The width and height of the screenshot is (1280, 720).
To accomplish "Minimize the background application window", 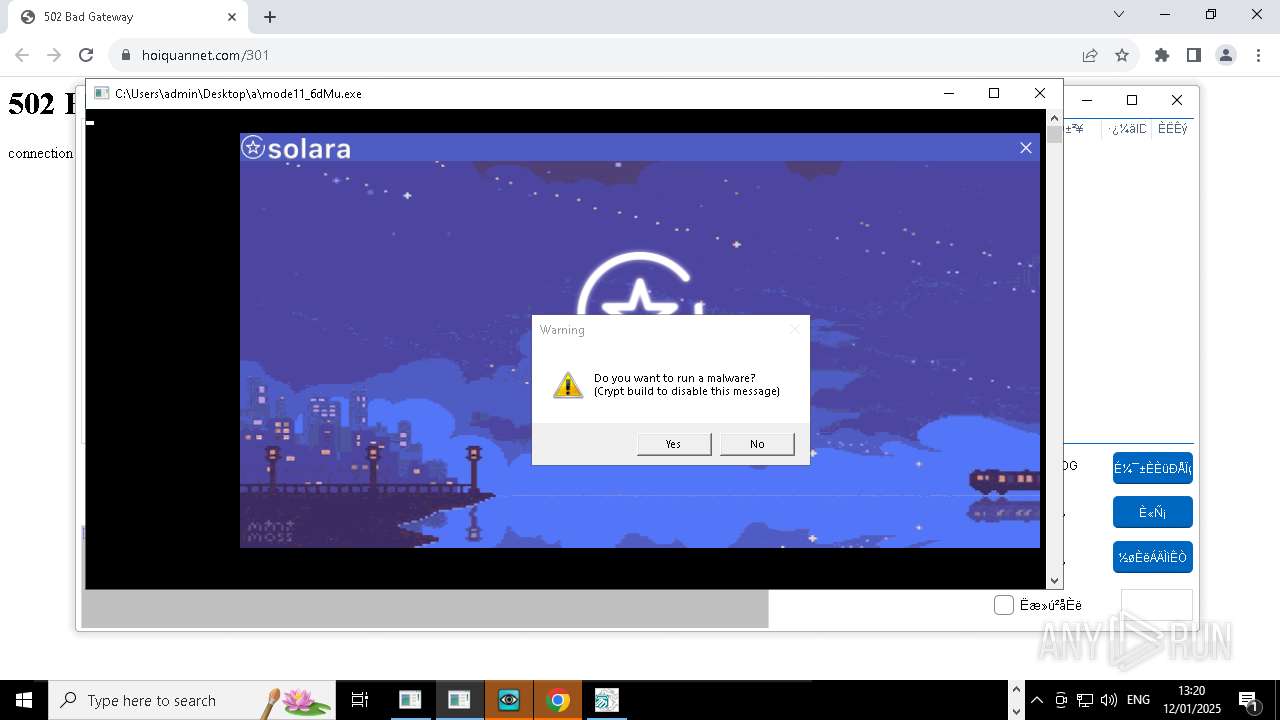I will pos(1087,100).
